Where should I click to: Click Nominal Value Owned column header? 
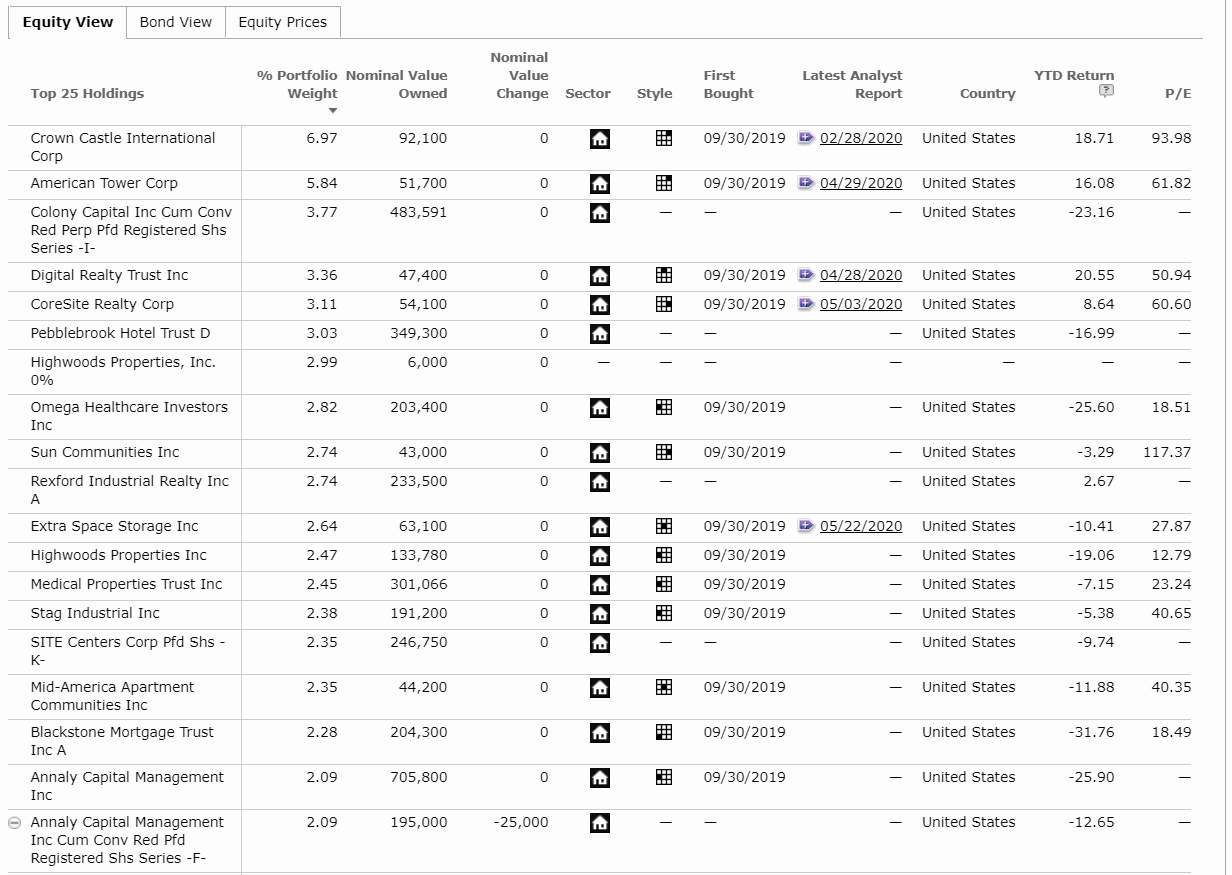coord(397,84)
